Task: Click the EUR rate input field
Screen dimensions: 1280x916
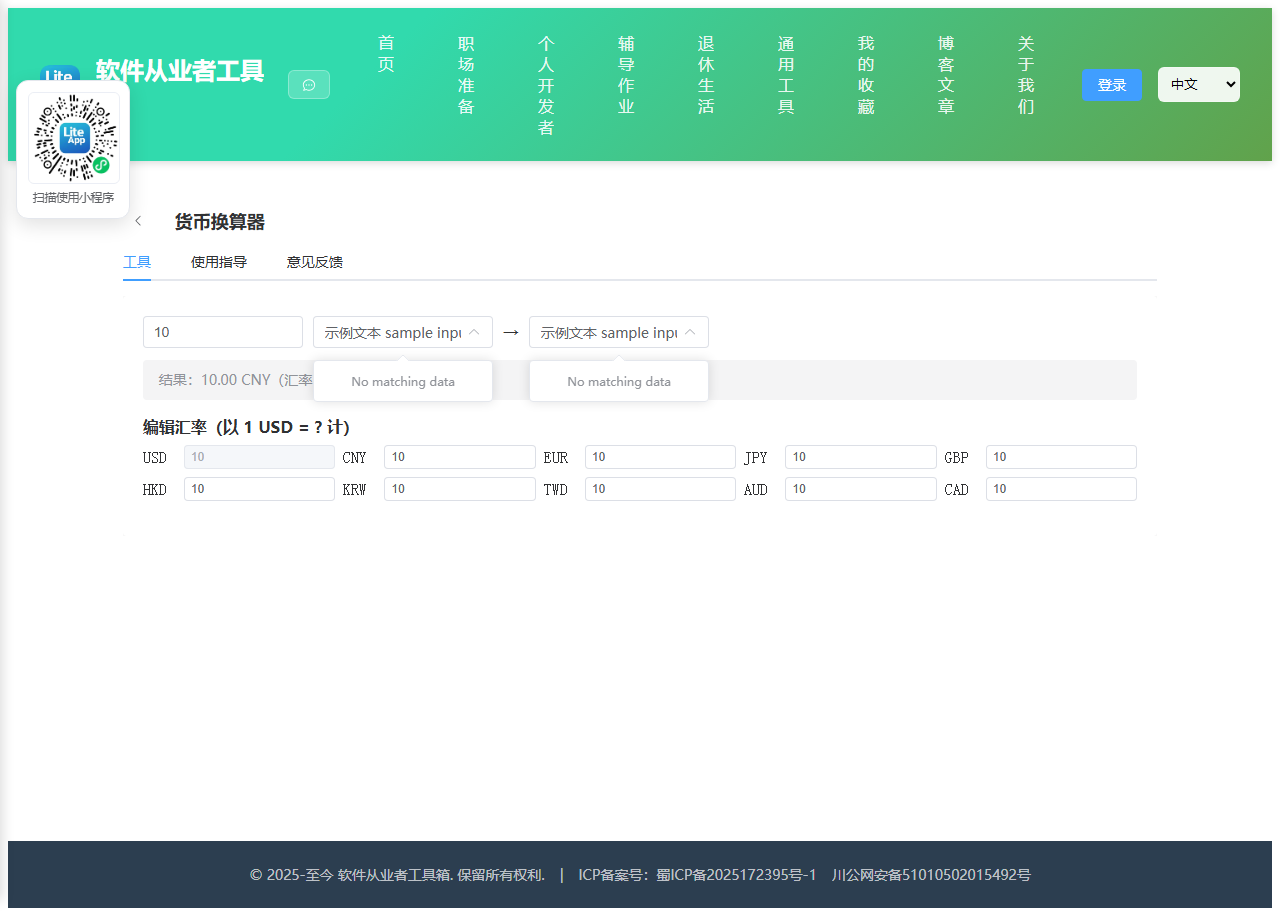Action: pos(660,457)
